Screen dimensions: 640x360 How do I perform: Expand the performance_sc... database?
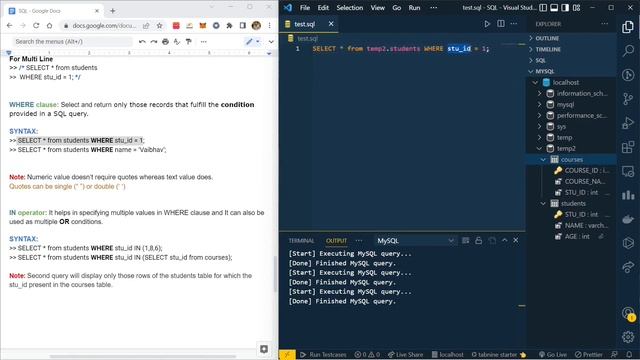[x=540, y=116]
